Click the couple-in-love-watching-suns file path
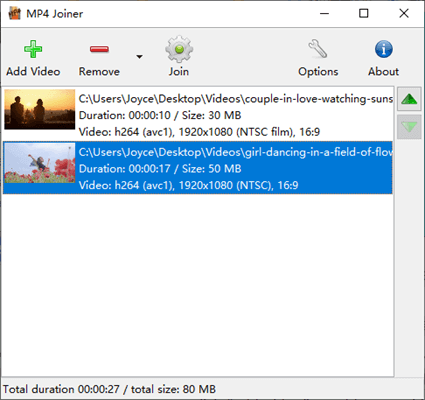Image resolution: width=425 pixels, height=400 pixels. [x=236, y=99]
